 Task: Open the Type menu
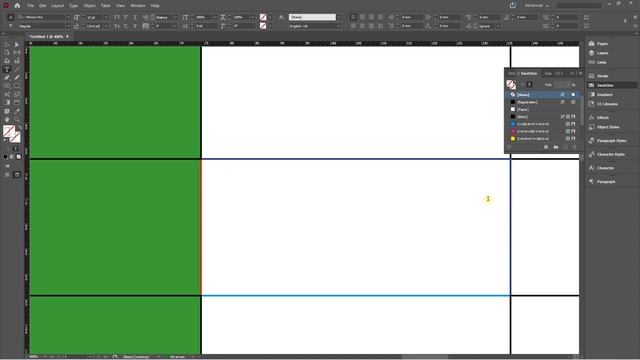coord(73,6)
